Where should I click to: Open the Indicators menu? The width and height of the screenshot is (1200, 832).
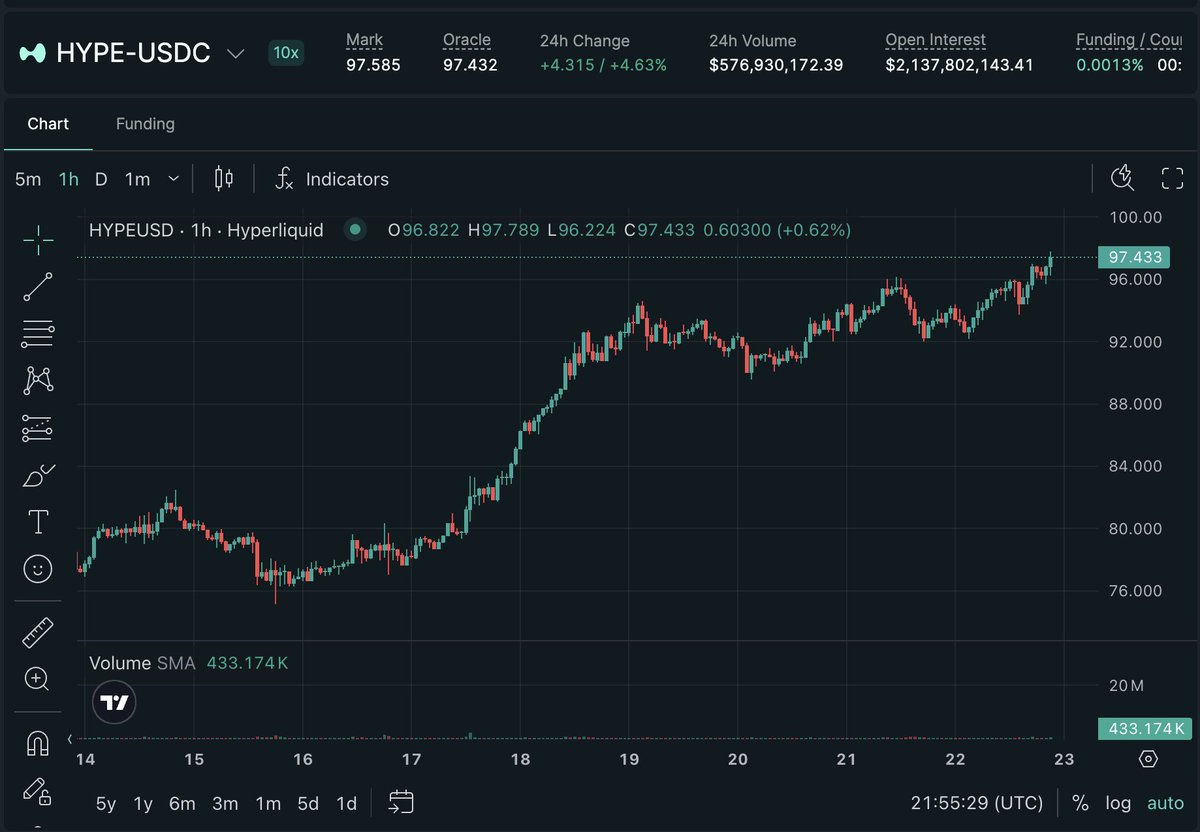(332, 179)
